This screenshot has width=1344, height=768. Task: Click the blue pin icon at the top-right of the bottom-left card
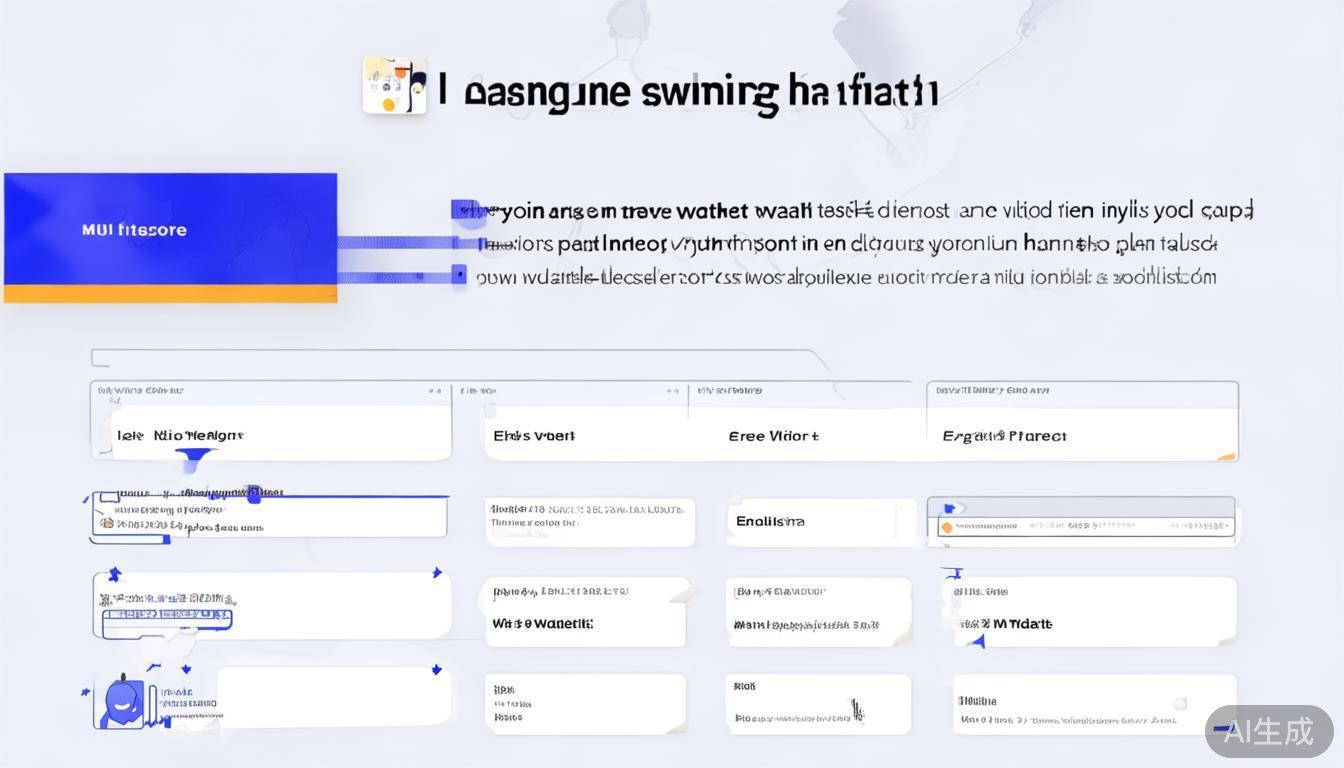point(436,669)
